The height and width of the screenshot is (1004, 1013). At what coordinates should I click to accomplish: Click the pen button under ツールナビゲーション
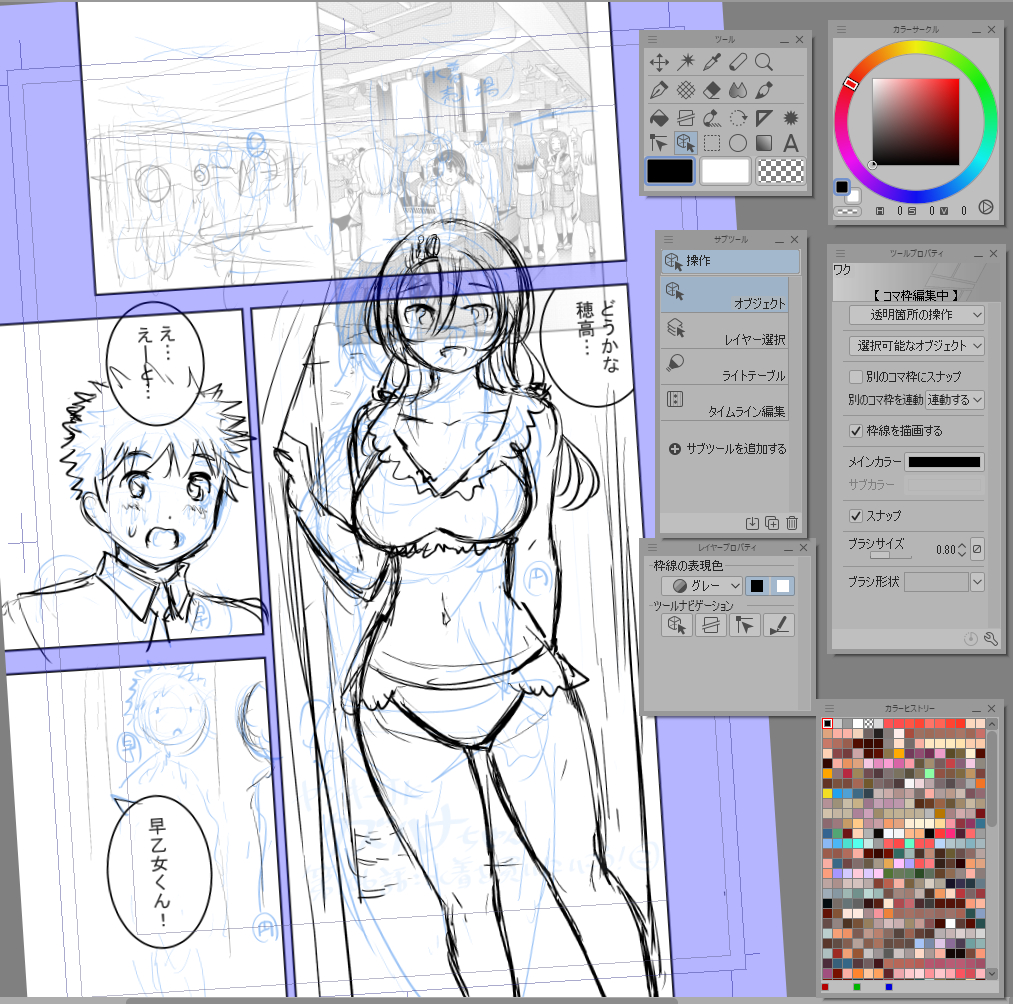778,625
